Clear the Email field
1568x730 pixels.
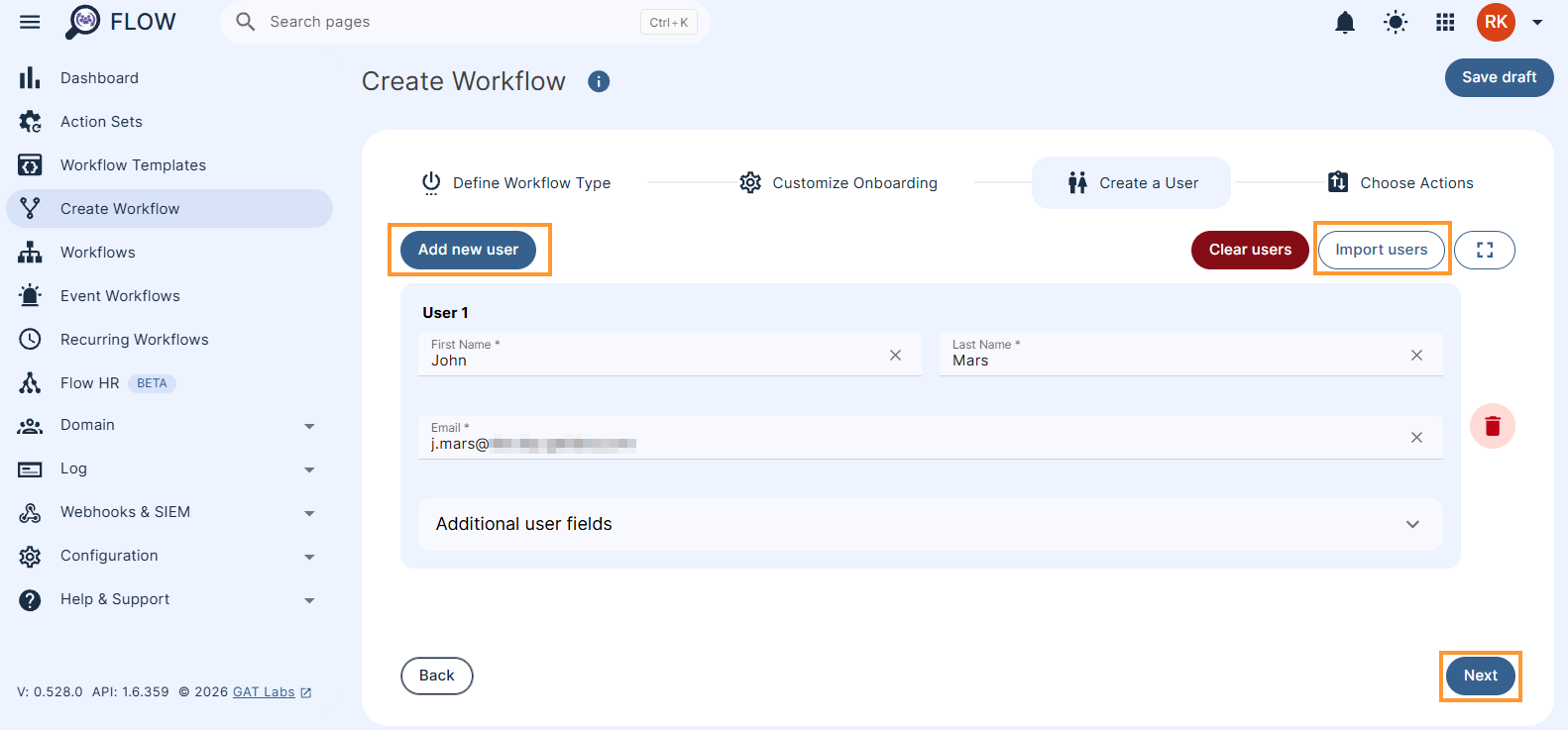point(1416,437)
